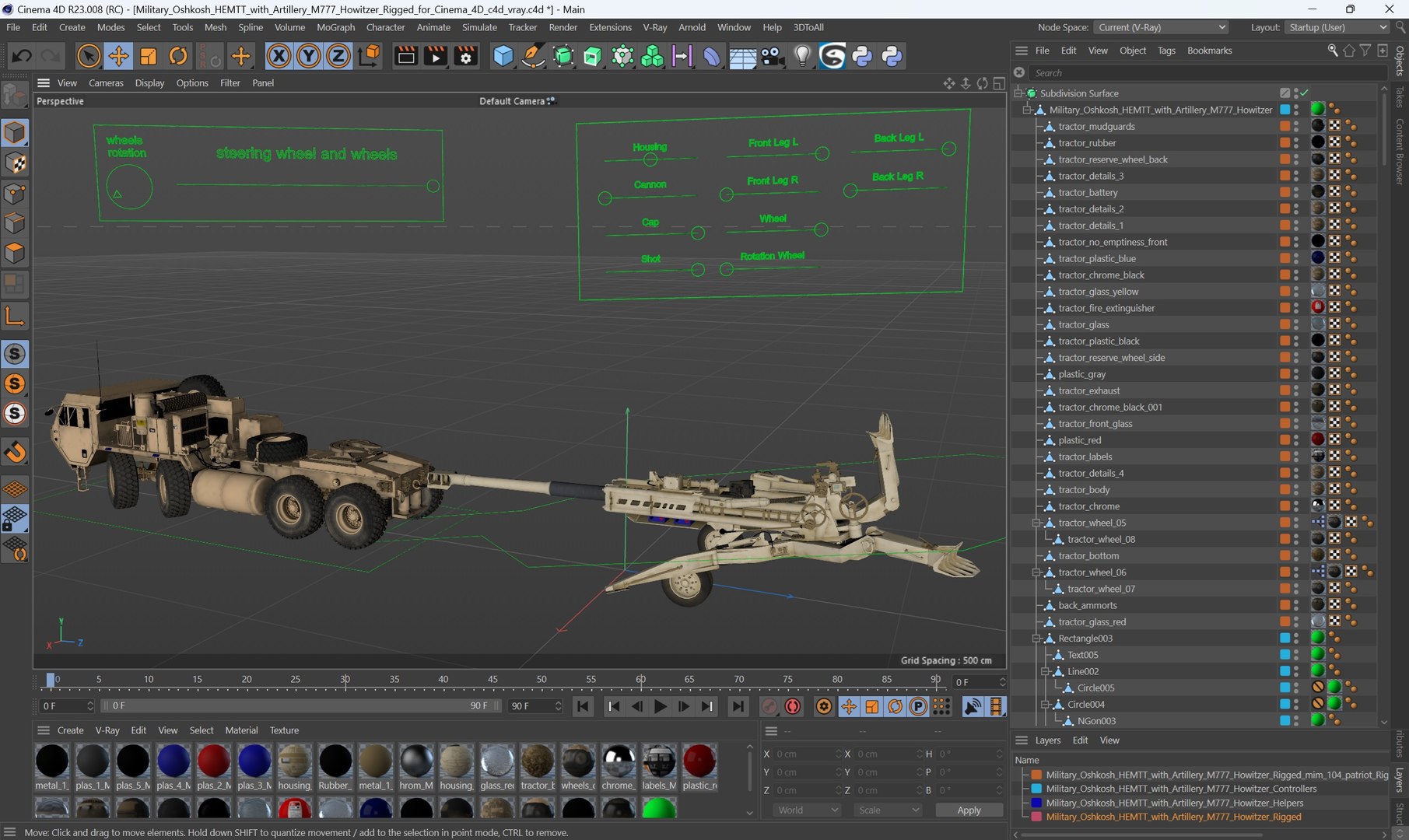Image resolution: width=1409 pixels, height=840 pixels.
Task: Toggle X axis lock
Action: coord(279,56)
